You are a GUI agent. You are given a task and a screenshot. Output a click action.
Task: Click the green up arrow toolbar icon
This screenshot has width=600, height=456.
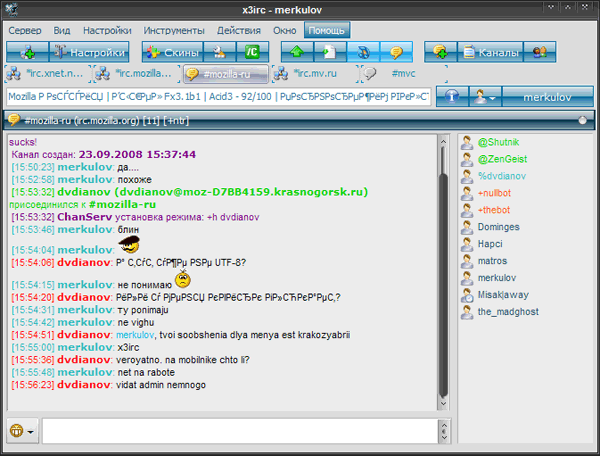pos(297,52)
